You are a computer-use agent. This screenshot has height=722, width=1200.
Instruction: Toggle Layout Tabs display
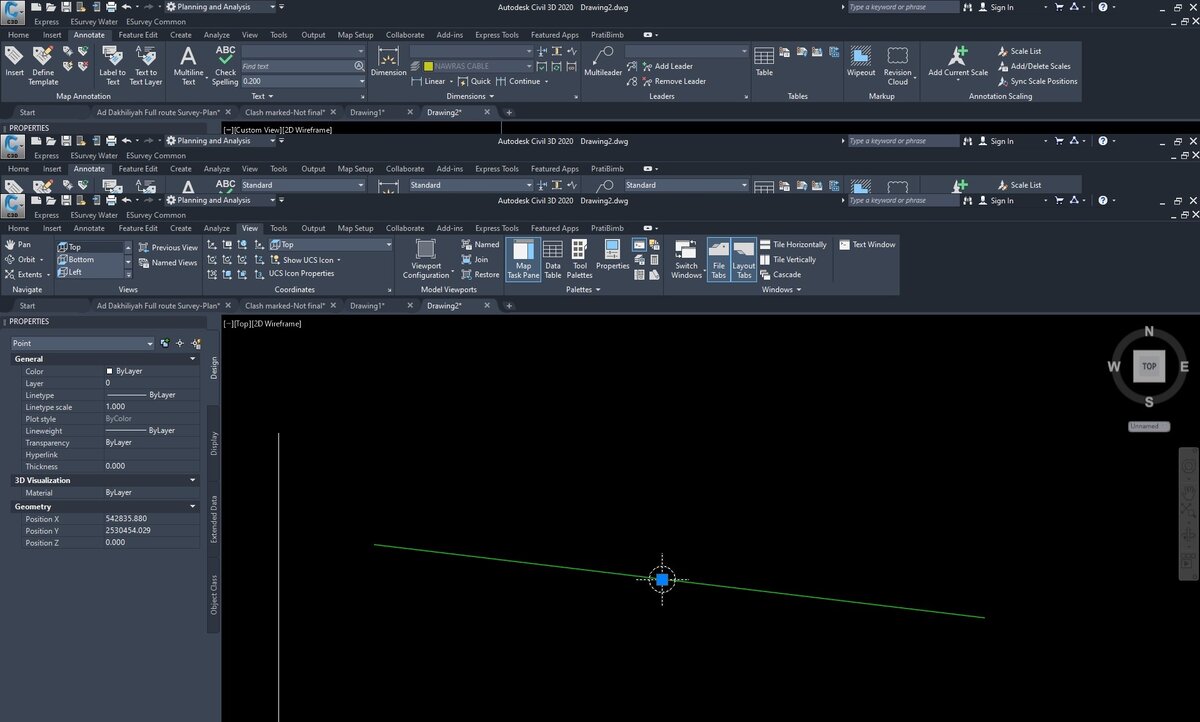coord(744,258)
